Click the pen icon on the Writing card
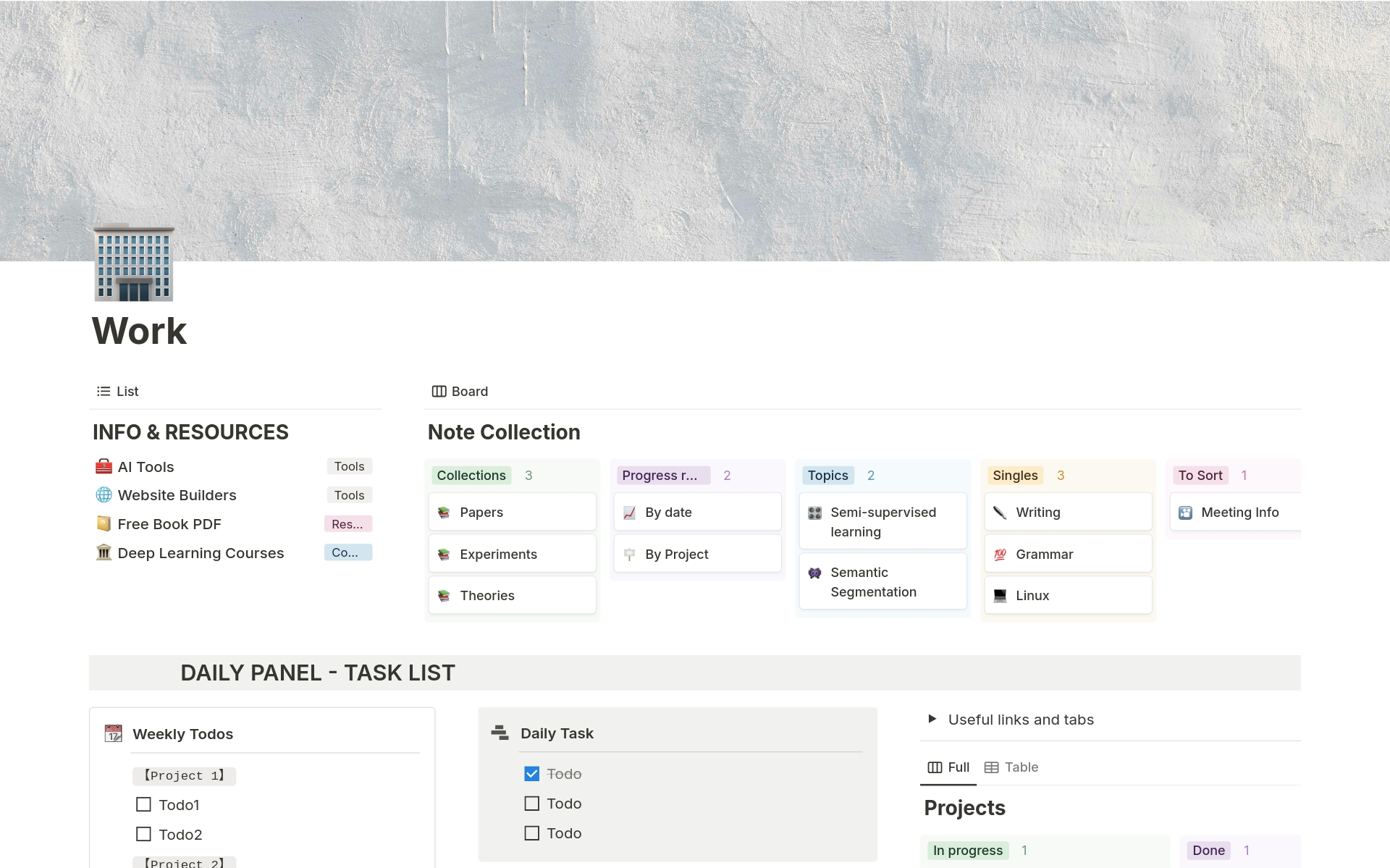This screenshot has width=1390, height=868. click(x=1001, y=512)
